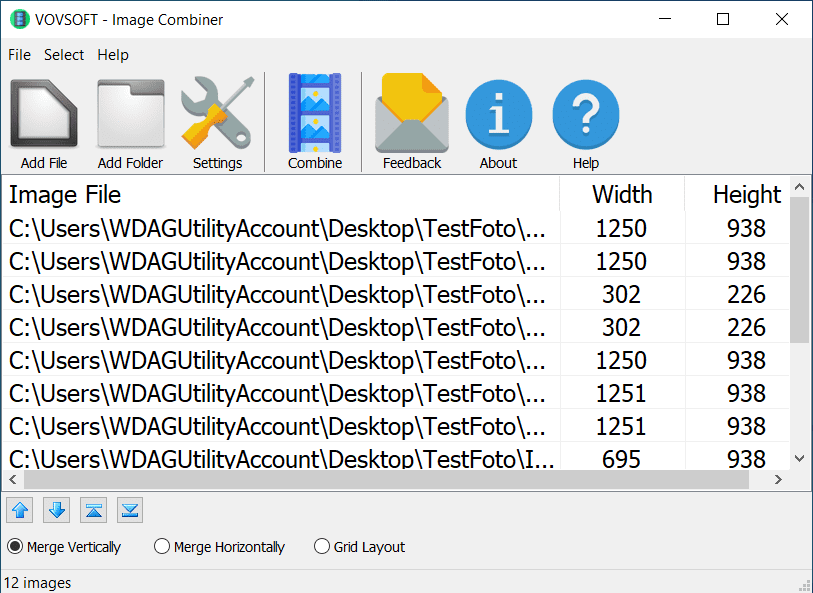The height and width of the screenshot is (593, 813).
Task: Choose the Merge Horizontally radio button
Action: click(162, 547)
